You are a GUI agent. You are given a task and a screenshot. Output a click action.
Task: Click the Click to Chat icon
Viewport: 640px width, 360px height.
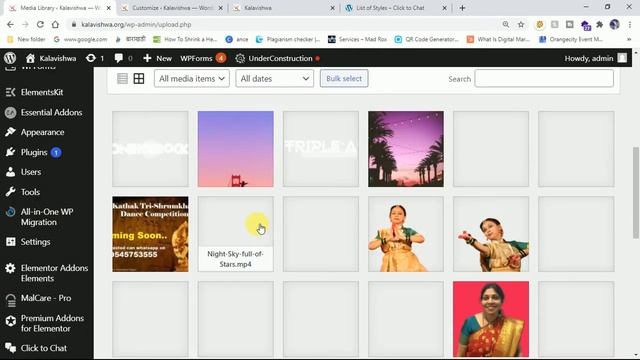pos(11,348)
